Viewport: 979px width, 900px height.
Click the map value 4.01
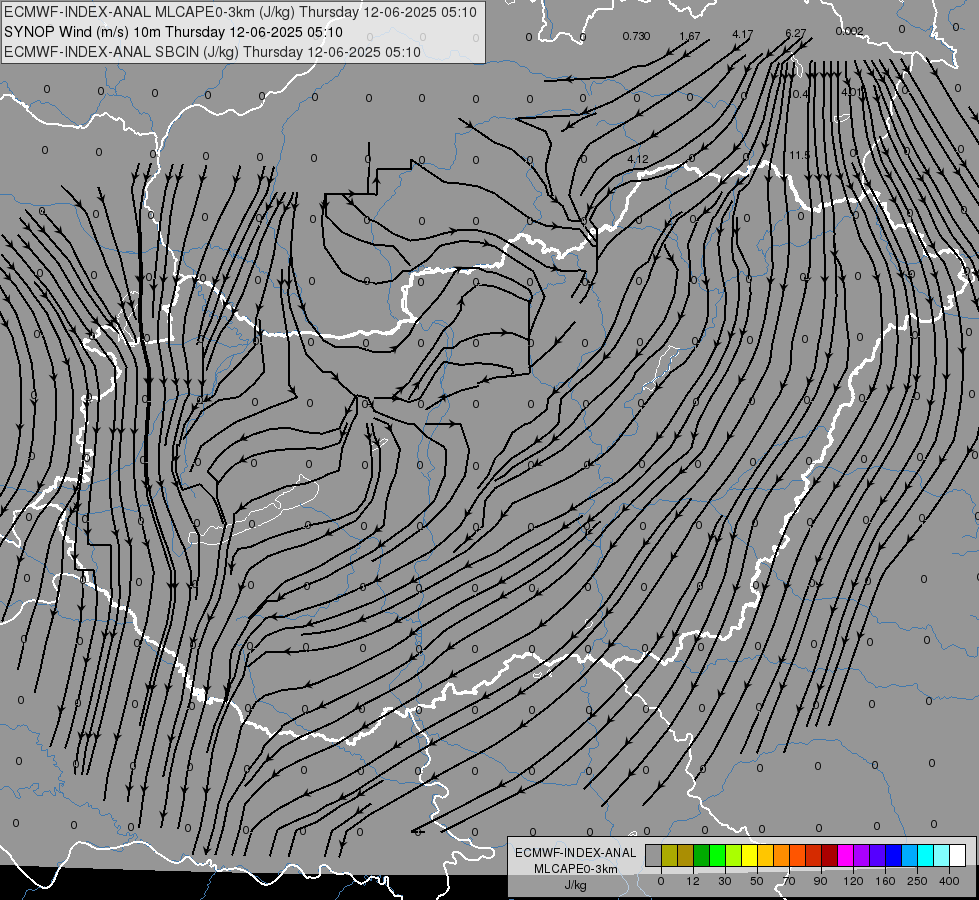853,92
